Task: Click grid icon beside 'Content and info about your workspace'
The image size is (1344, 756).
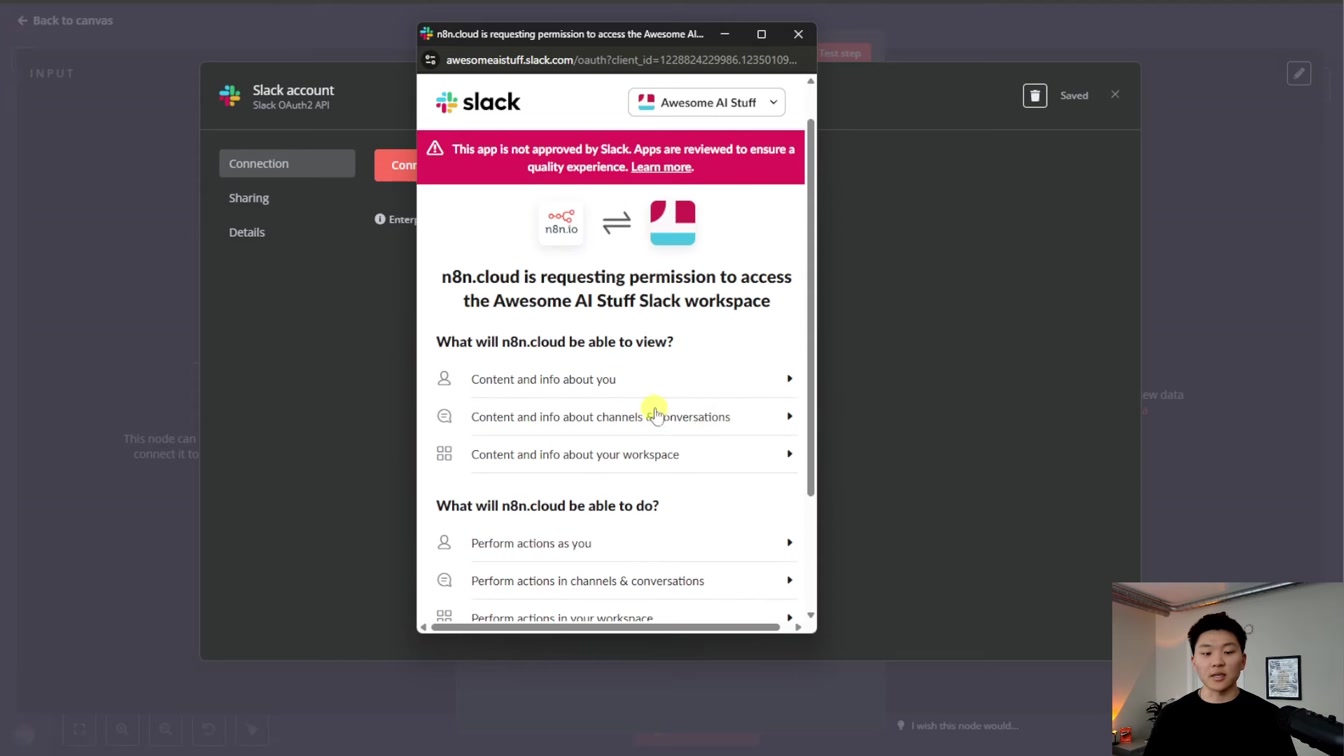Action: 444,454
